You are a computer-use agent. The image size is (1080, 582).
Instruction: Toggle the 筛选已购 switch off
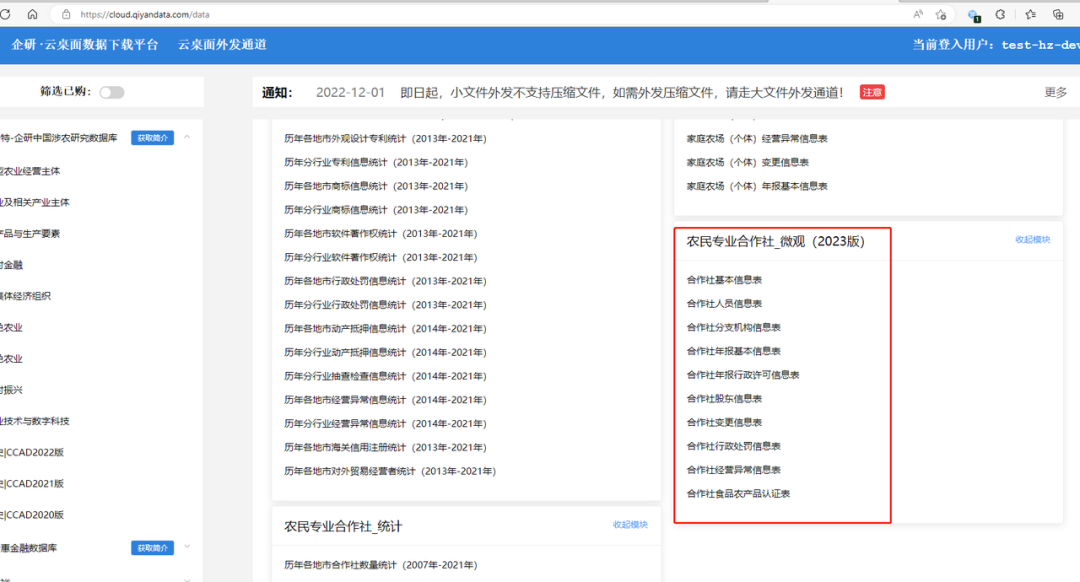point(112,90)
